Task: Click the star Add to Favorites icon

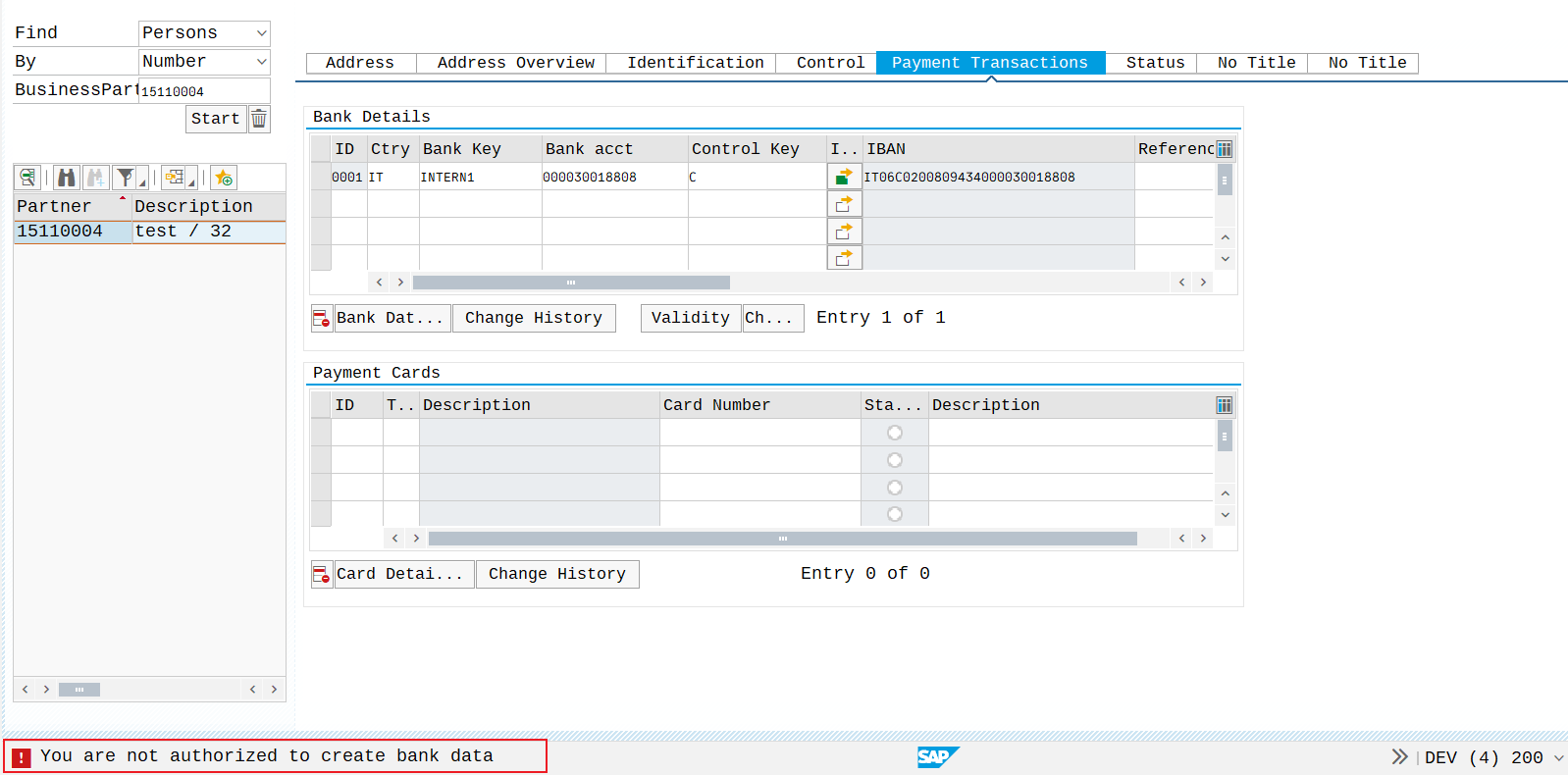Action: [x=224, y=178]
